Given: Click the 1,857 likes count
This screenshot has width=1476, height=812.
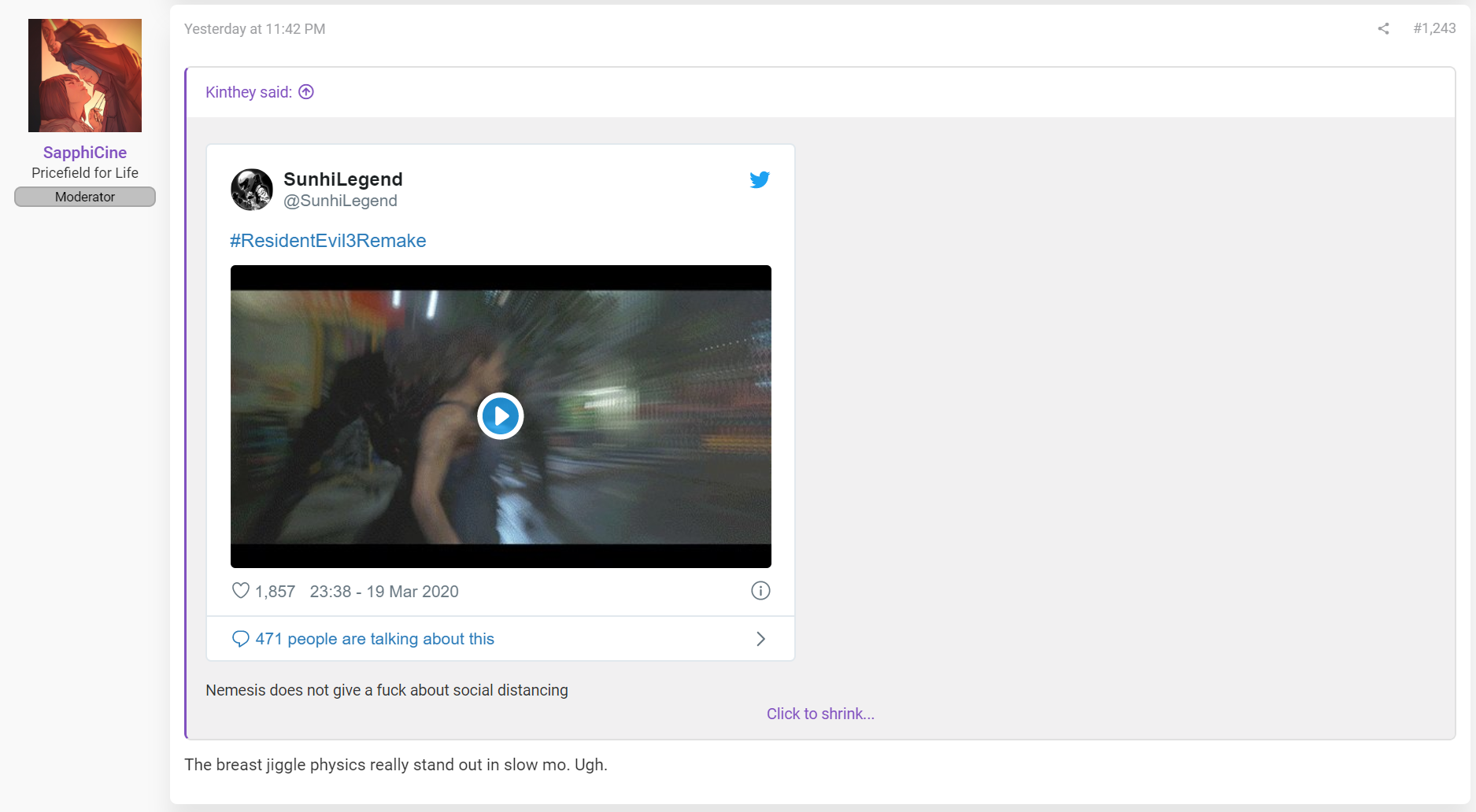Looking at the screenshot, I should coord(275,592).
